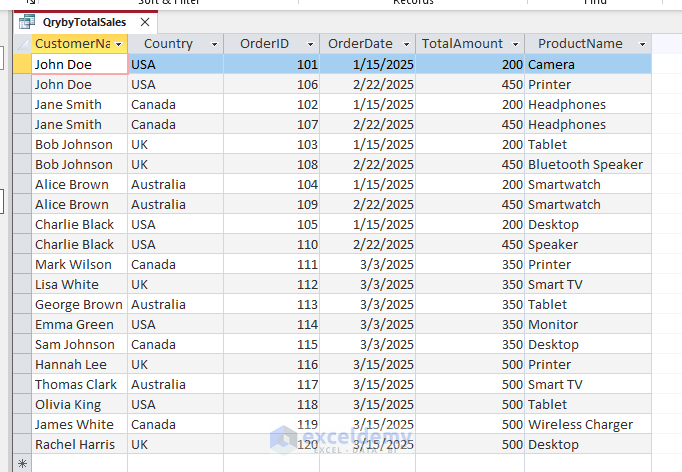This screenshot has width=682, height=472.
Task: Click the Bluetooth Speaker cell
Action: tap(587, 164)
